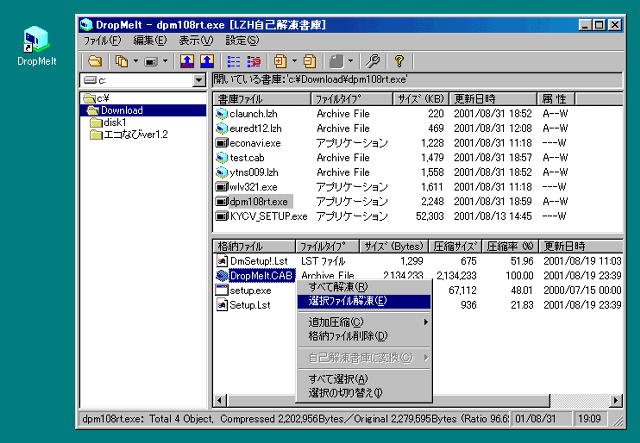Open the dropdown beside the grayed-out dark page icon
The width and height of the screenshot is (640, 443).
[x=351, y=61]
